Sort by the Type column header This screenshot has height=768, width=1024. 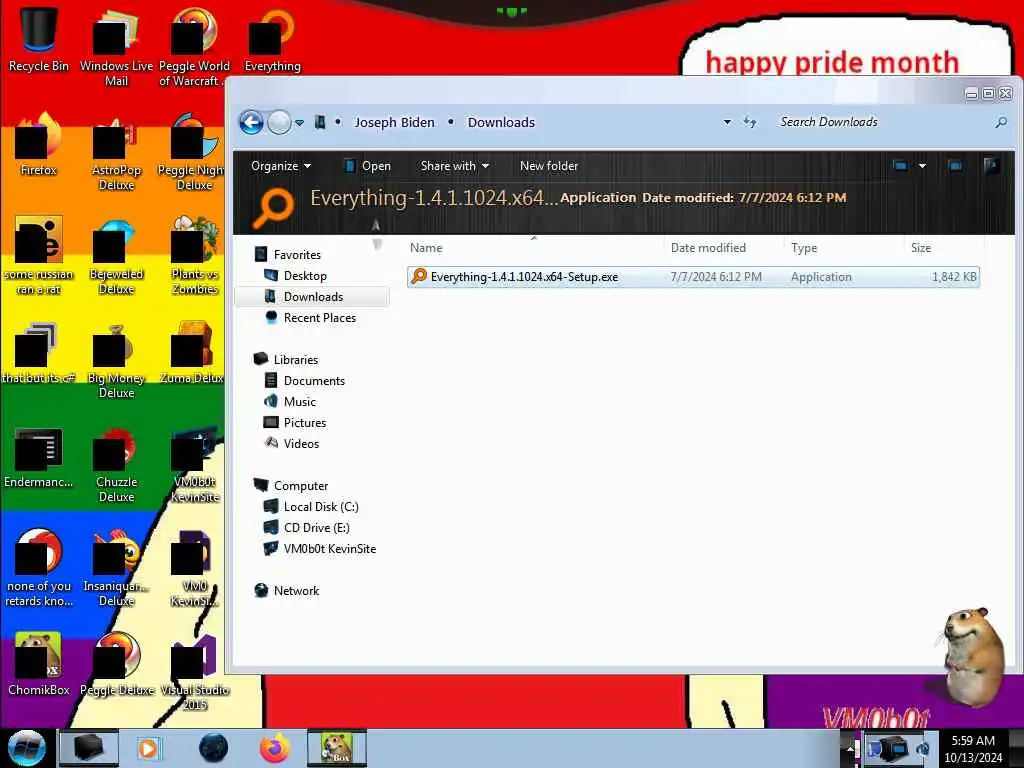tap(804, 248)
